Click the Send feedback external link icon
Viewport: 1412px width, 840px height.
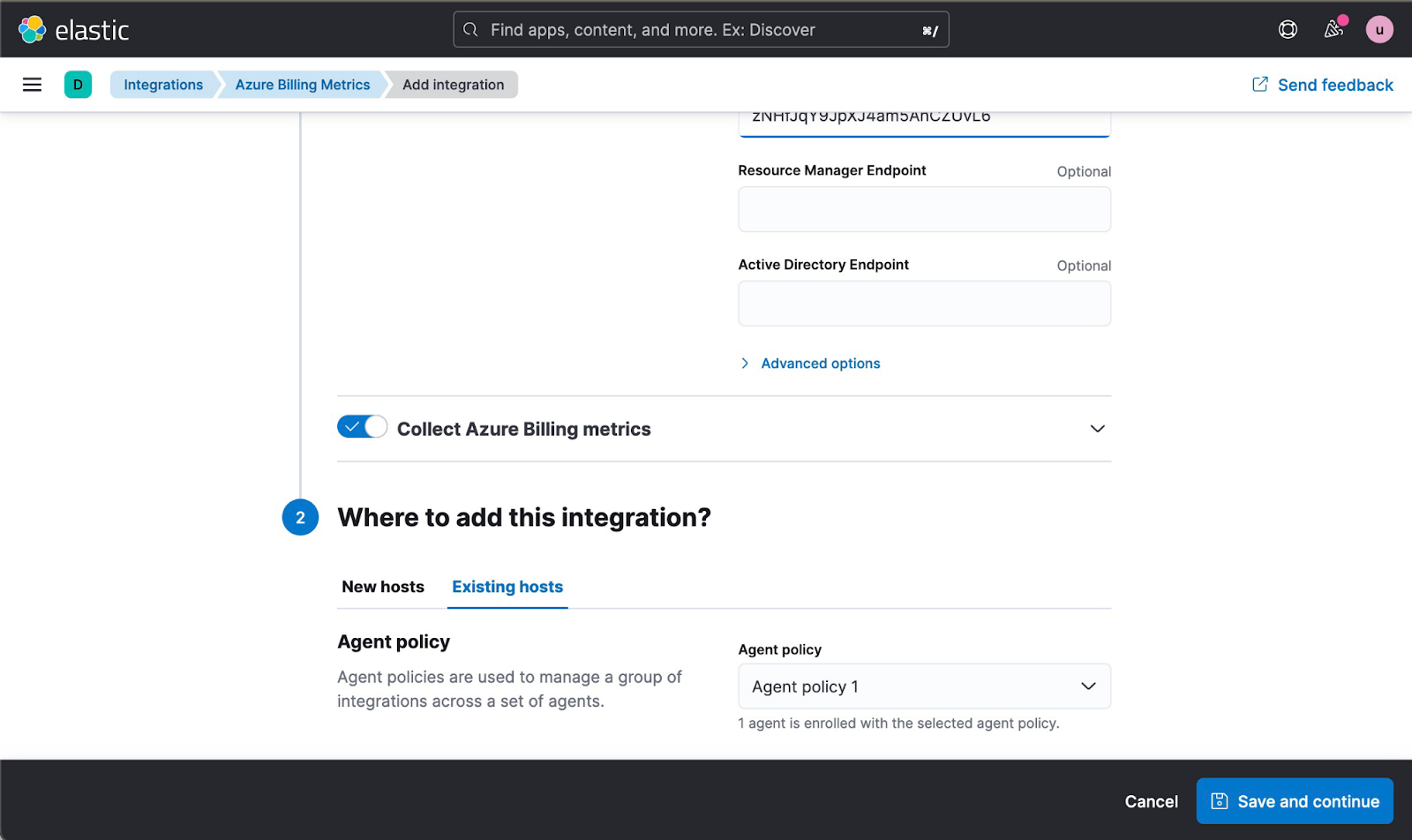coord(1260,85)
